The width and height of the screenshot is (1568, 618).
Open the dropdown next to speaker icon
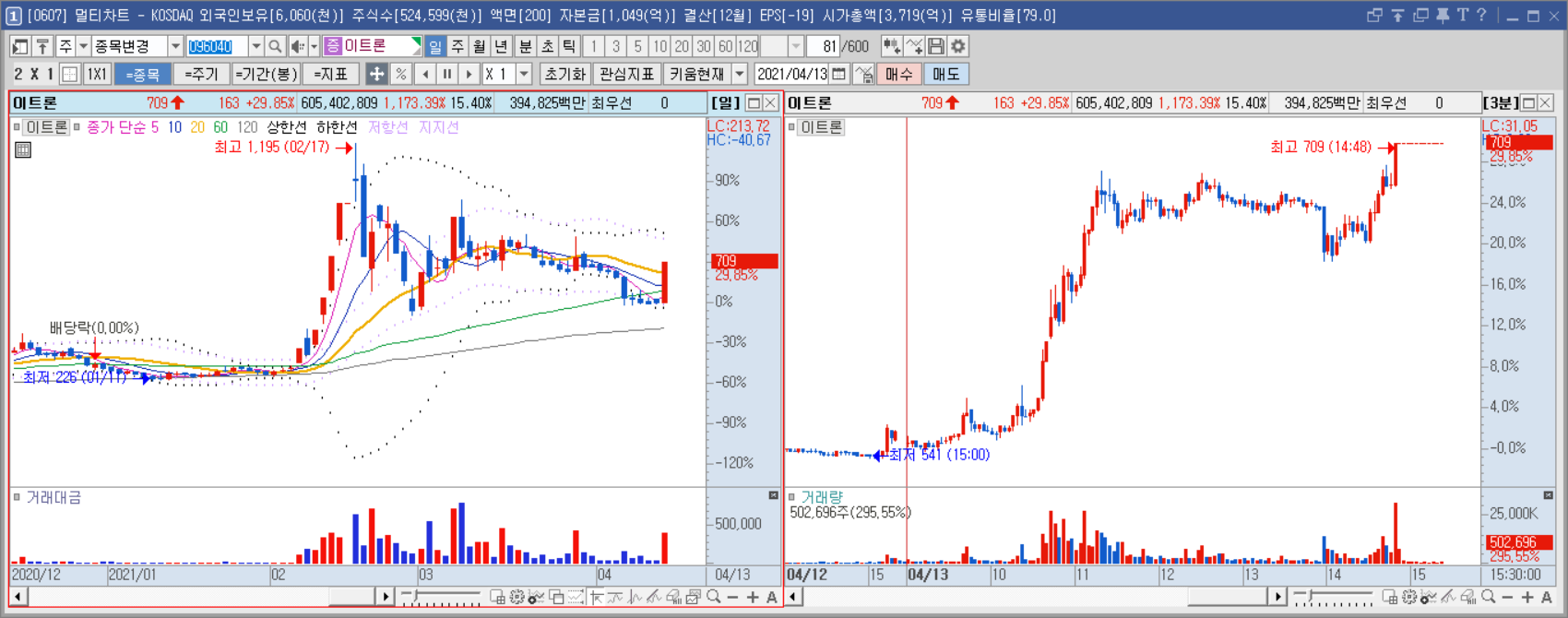click(314, 46)
